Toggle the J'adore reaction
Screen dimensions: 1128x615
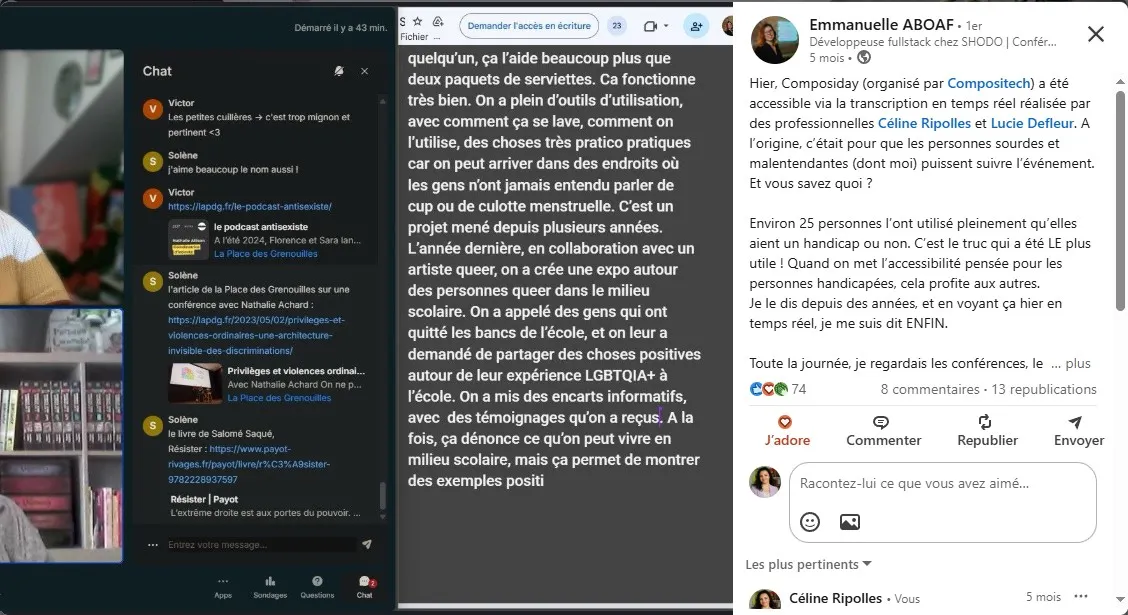(x=787, y=431)
